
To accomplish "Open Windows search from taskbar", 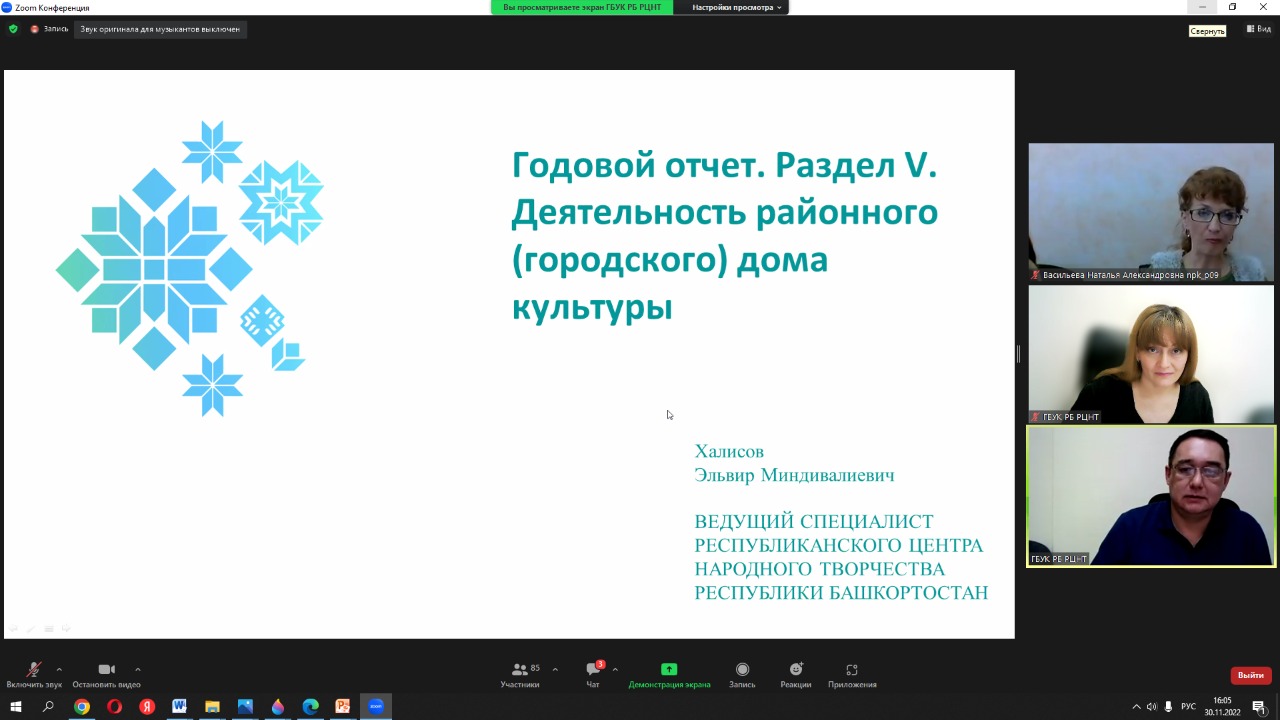I will coord(48,707).
